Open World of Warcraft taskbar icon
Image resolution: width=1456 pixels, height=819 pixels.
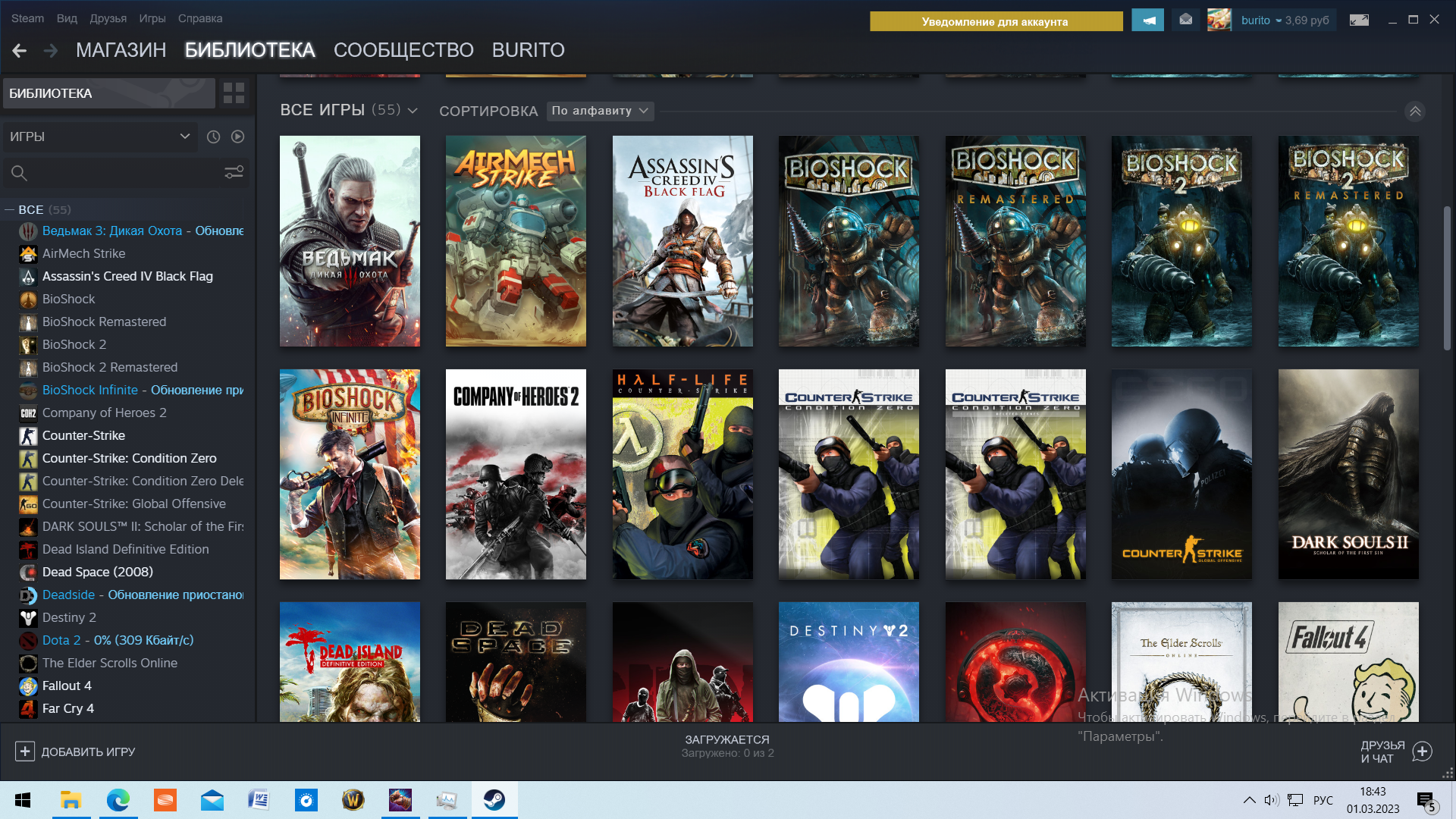click(x=353, y=800)
